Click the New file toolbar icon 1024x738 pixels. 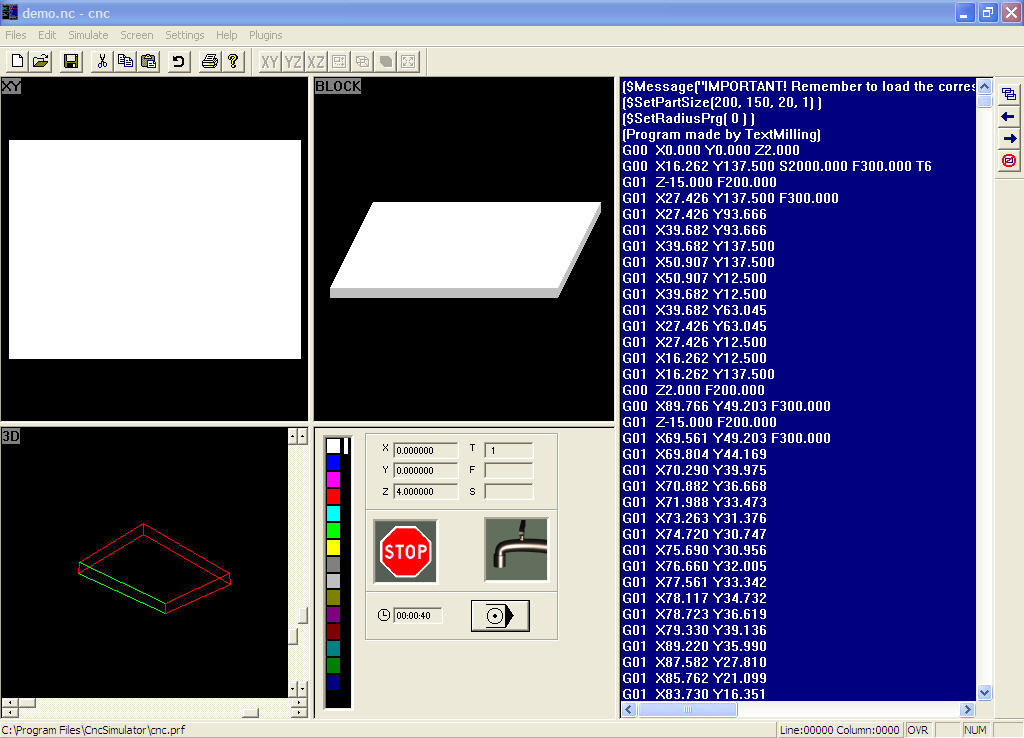(x=17, y=62)
